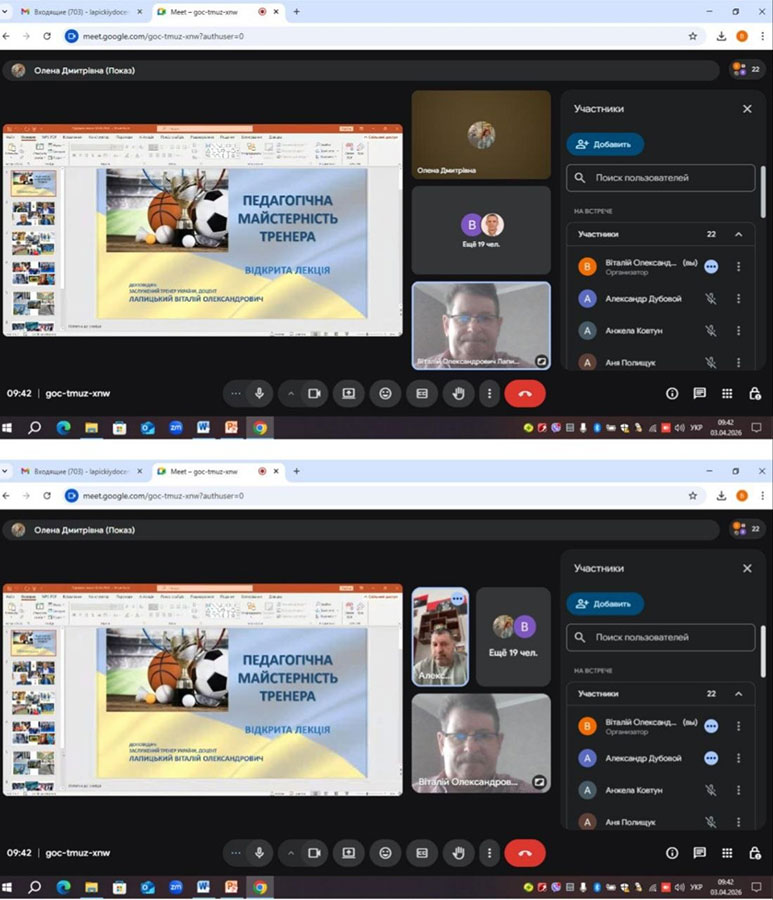Open emoji reactions in the top screenshot
The width and height of the screenshot is (773, 900).
pyautogui.click(x=385, y=394)
